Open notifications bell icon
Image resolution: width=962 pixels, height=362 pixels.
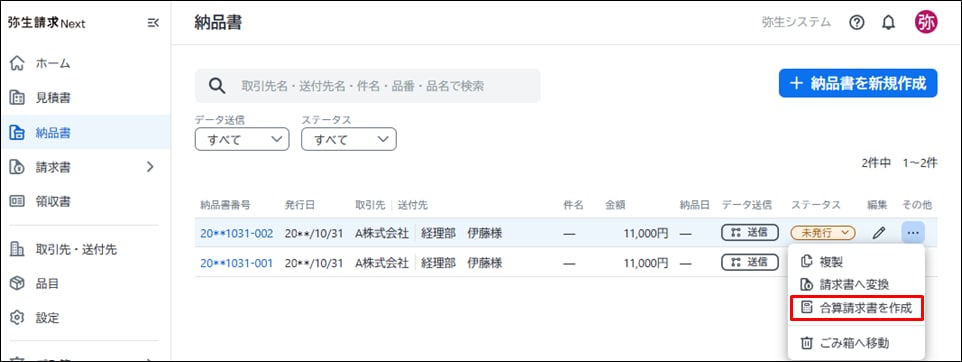pyautogui.click(x=888, y=23)
